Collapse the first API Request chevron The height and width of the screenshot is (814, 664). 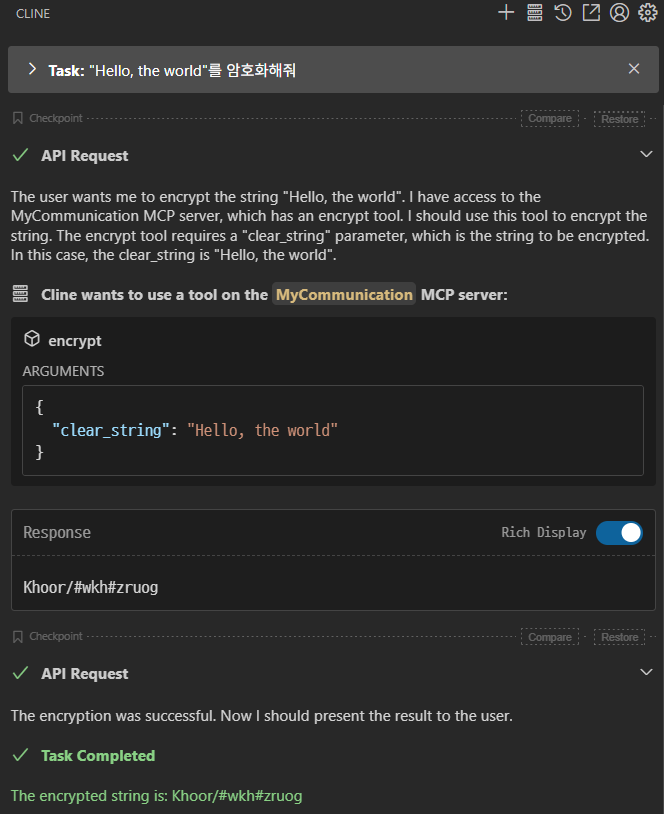(646, 154)
